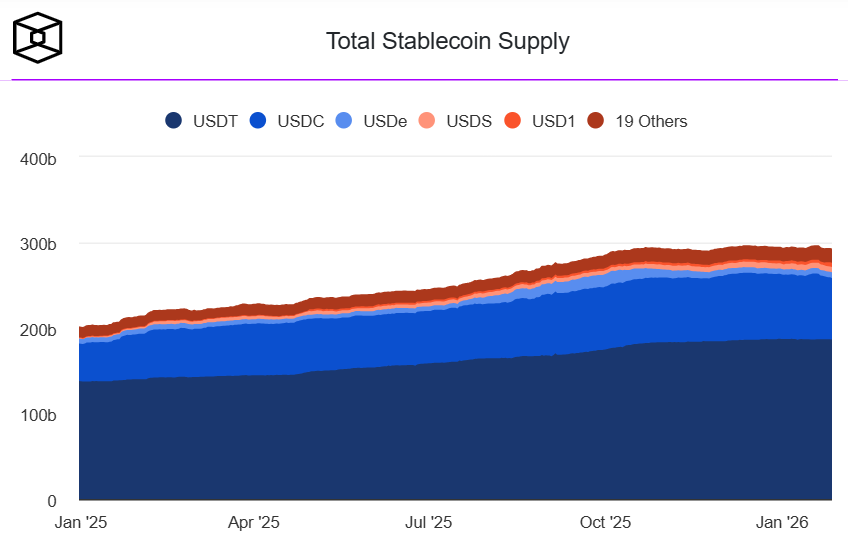This screenshot has width=848, height=536.
Task: Click The Block cube logo icon
Action: (x=38, y=38)
